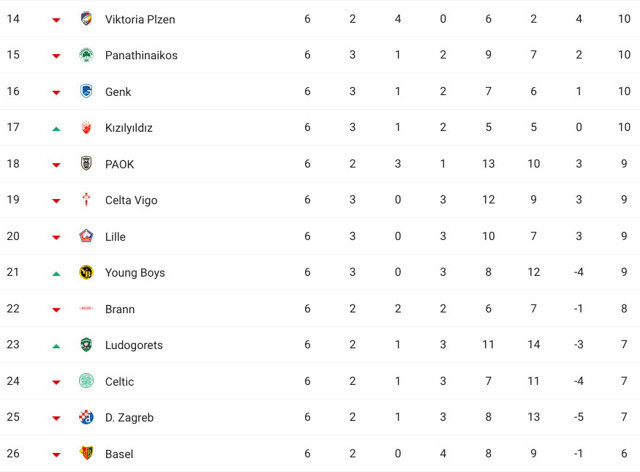This screenshot has height=472, width=640.
Task: Click the D. Zagreb team logo
Action: point(86,417)
